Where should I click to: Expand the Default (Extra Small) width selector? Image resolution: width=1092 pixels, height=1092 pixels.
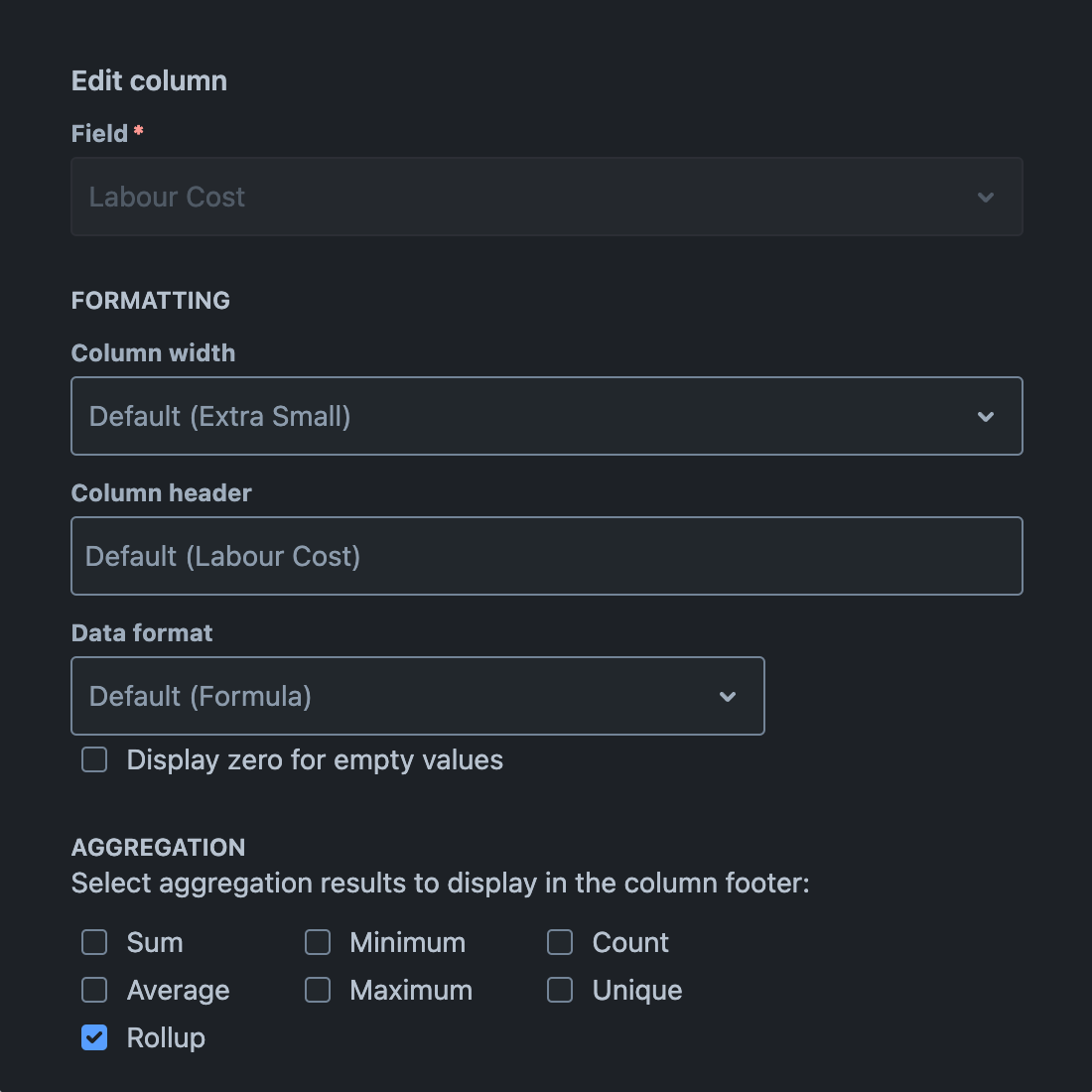[x=546, y=417]
